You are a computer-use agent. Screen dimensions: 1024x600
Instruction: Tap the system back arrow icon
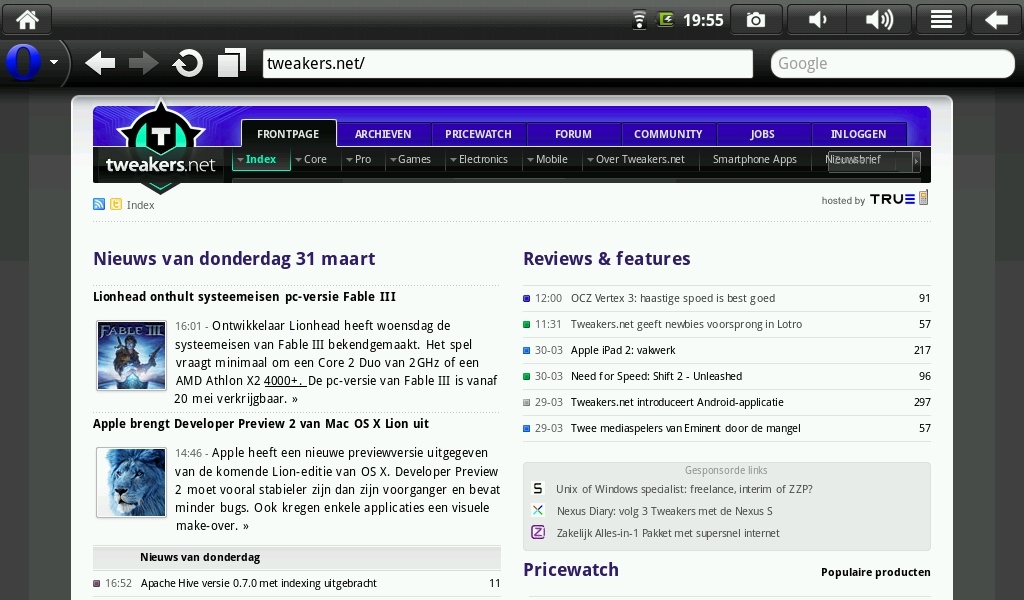coord(996,20)
